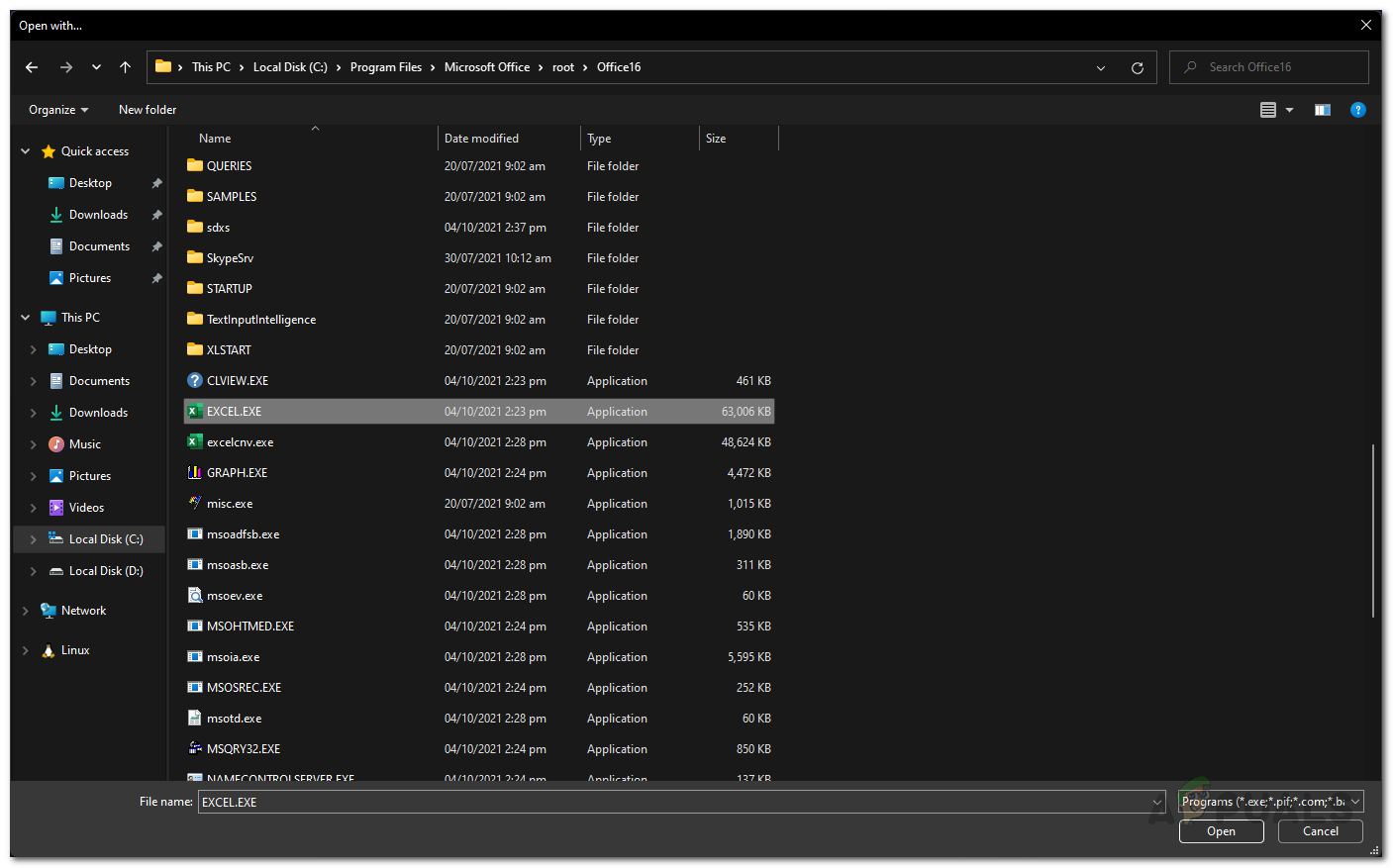Image resolution: width=1393 pixels, height=868 pixels.
Task: Show the preview pane
Action: (1323, 110)
